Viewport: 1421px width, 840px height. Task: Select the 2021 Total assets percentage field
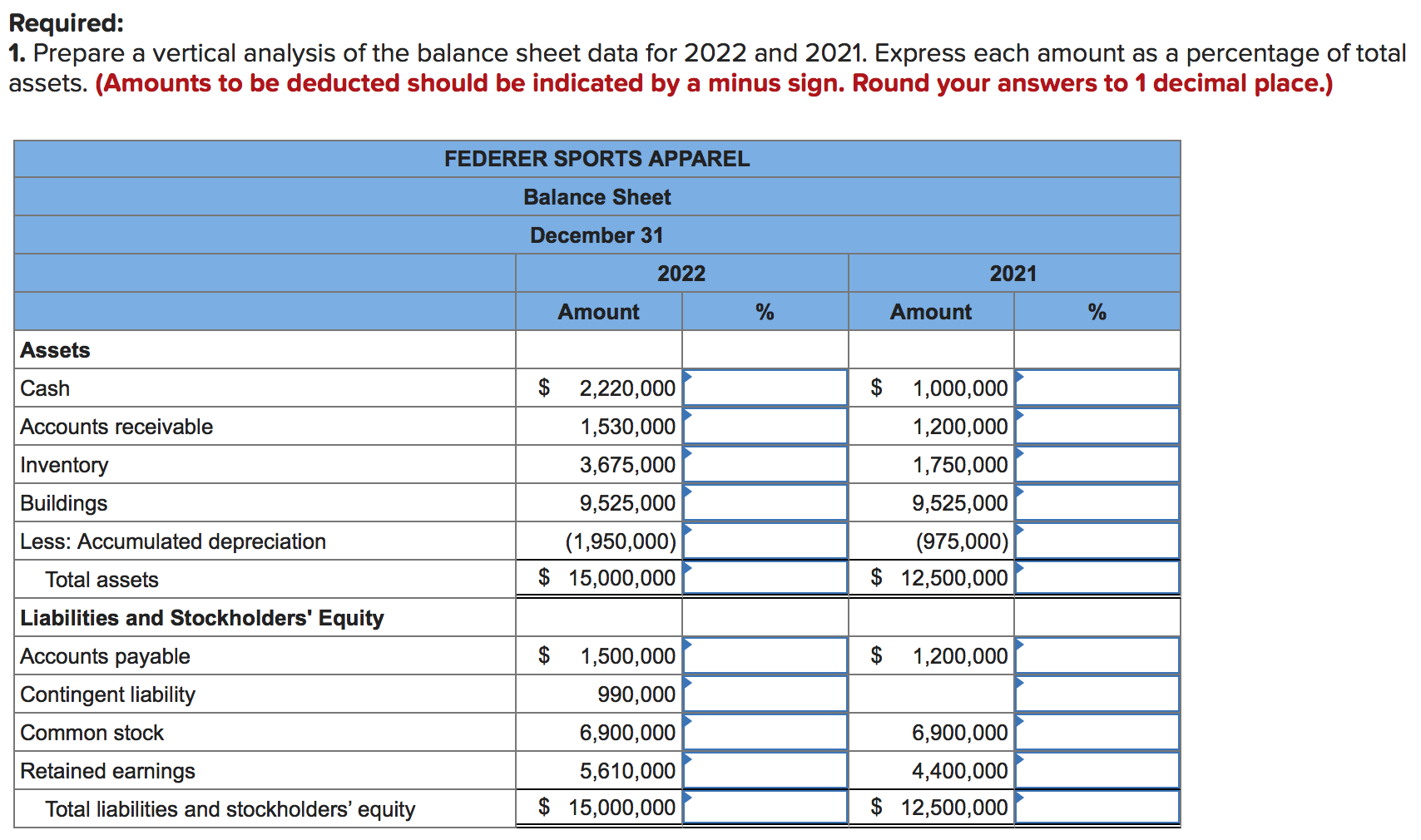tap(1097, 578)
